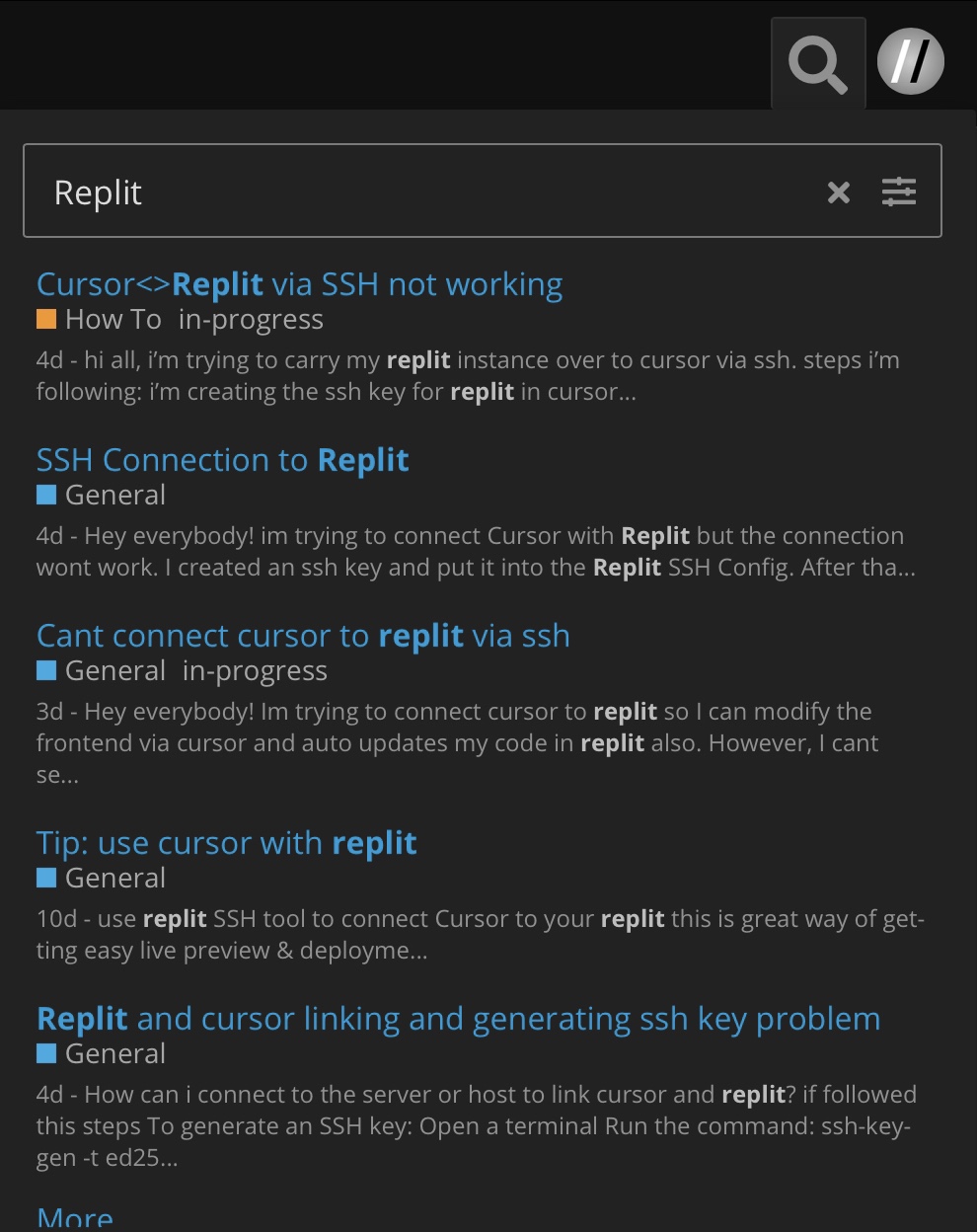Open 'SSH Connection to Replit' topic
The width and height of the screenshot is (977, 1232).
point(223,460)
